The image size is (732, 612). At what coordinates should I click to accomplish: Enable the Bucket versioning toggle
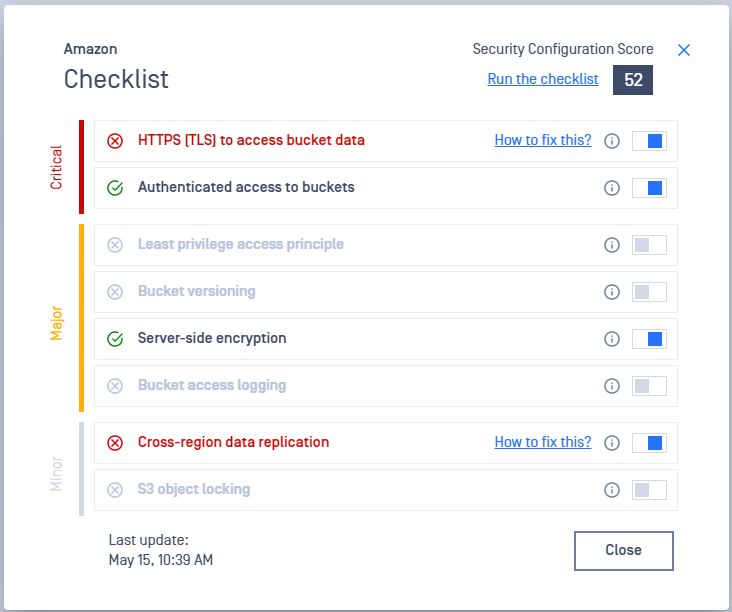[649, 292]
